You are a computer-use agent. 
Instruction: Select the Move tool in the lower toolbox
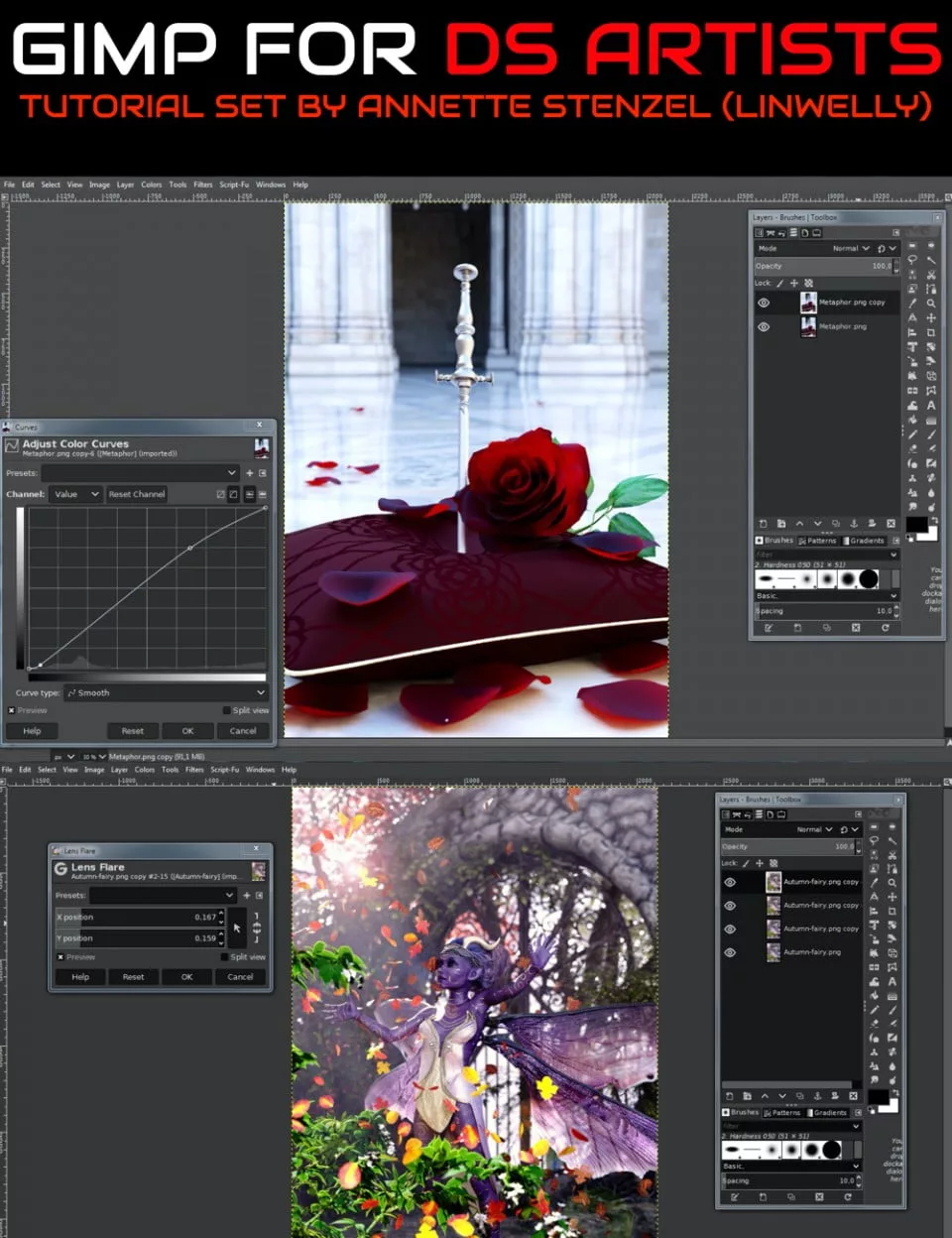click(892, 897)
